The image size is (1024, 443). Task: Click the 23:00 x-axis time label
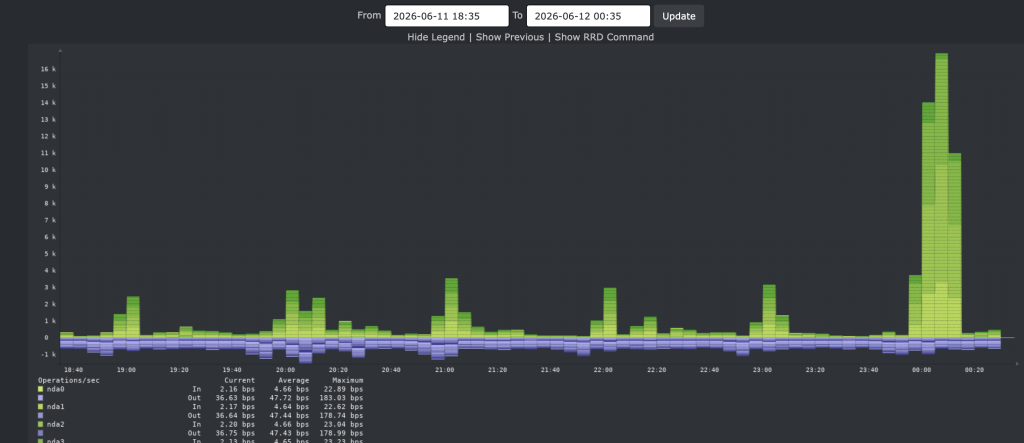pos(763,370)
